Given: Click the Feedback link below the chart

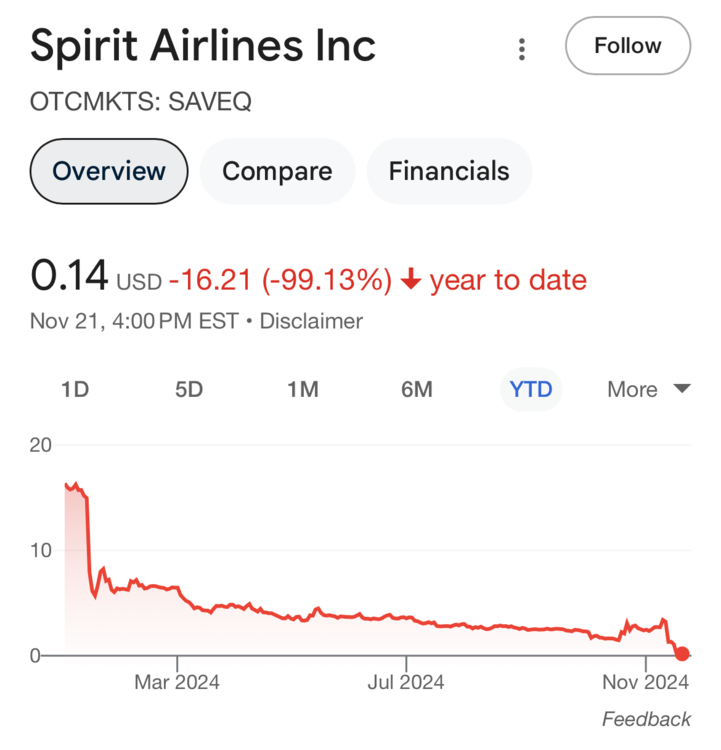Looking at the screenshot, I should click(x=646, y=719).
